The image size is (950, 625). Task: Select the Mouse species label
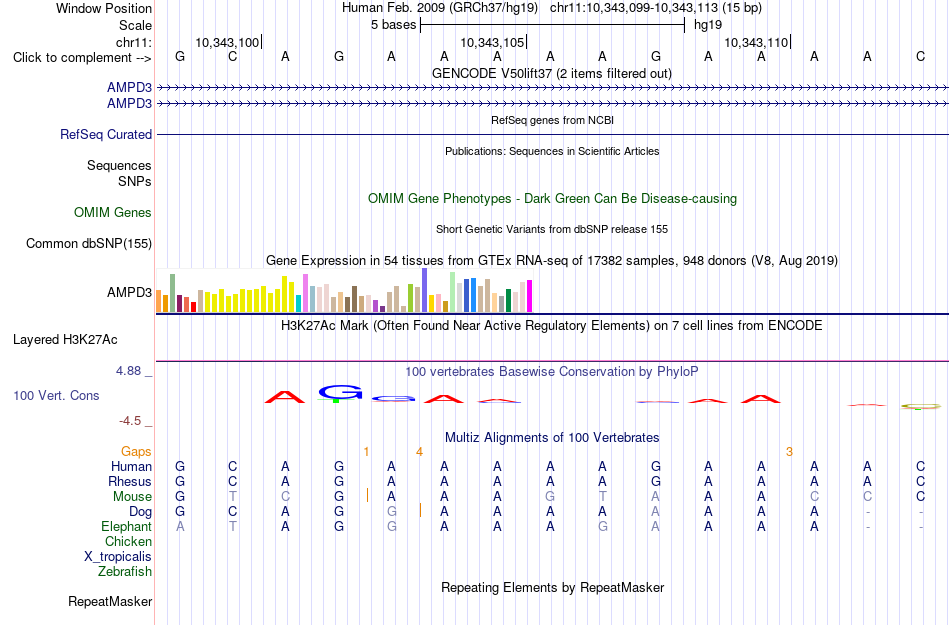click(x=132, y=497)
